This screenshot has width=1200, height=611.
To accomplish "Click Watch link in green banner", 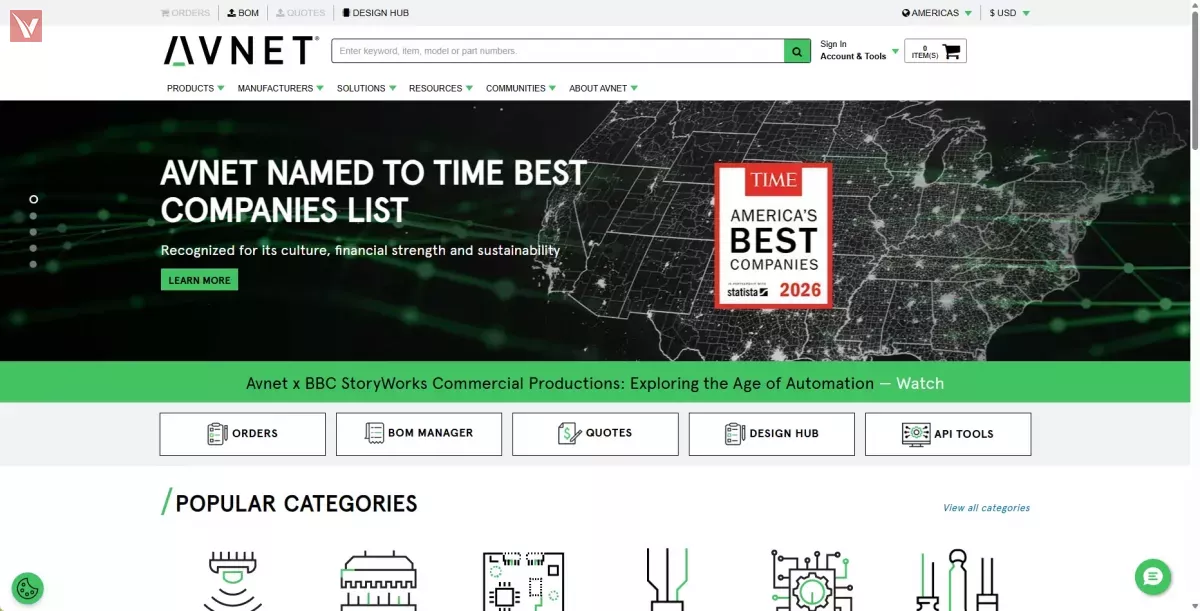I will pyautogui.click(x=919, y=383).
